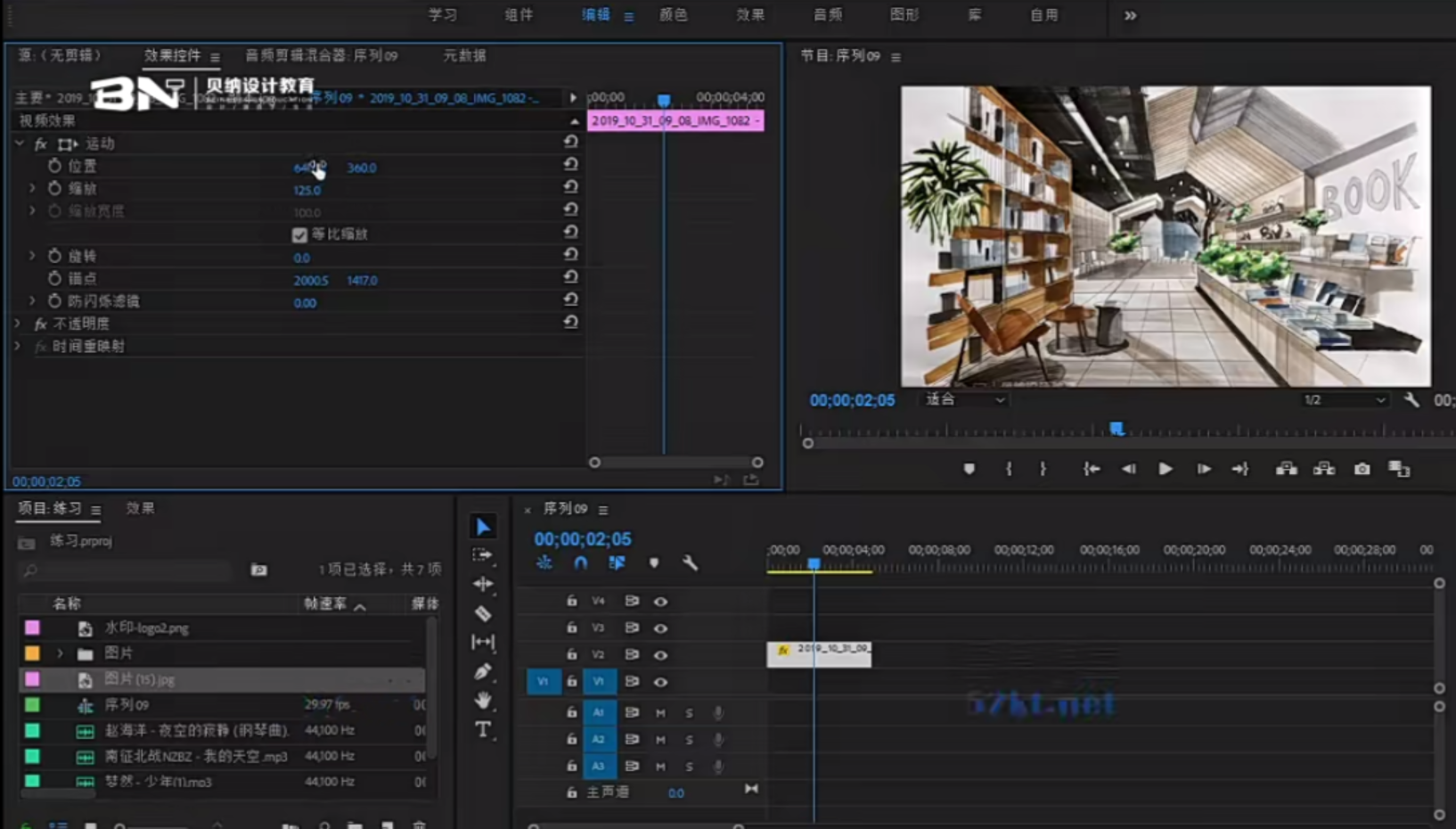Open the audio clip mixer tab
Viewport: 1456px width, 829px height.
point(321,55)
